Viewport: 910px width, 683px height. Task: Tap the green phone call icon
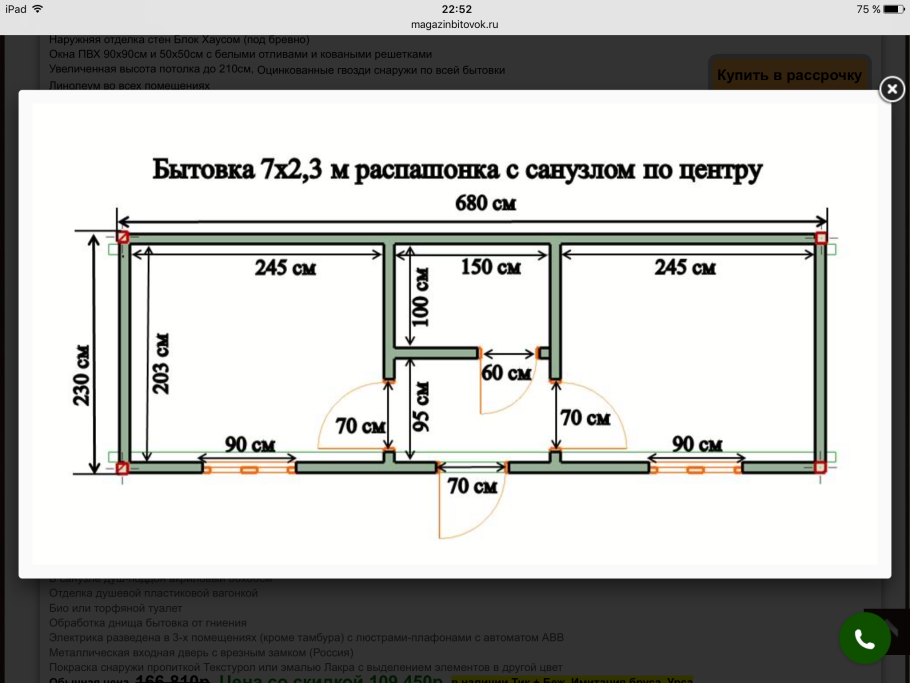(x=864, y=637)
